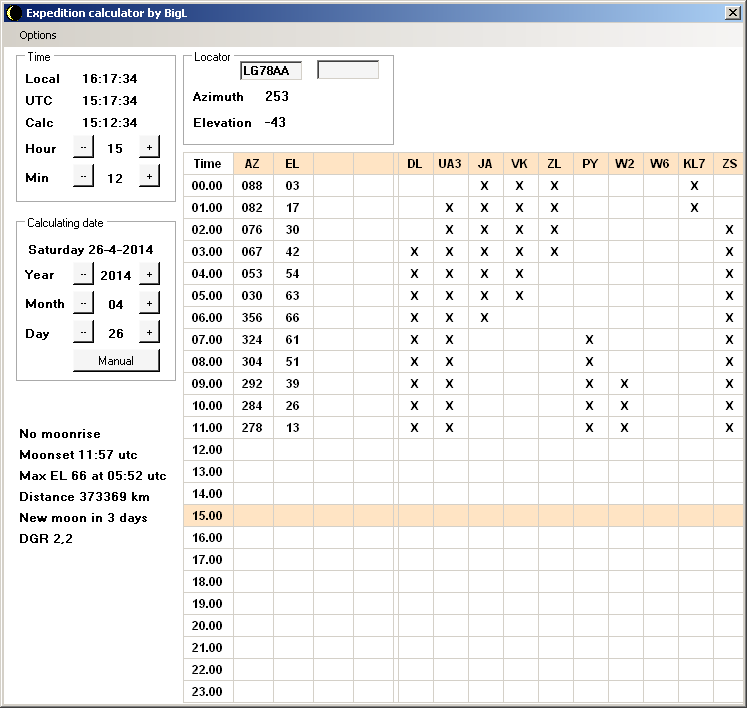This screenshot has height=708, width=747.
Task: Increase the Min value
Action: point(149,177)
